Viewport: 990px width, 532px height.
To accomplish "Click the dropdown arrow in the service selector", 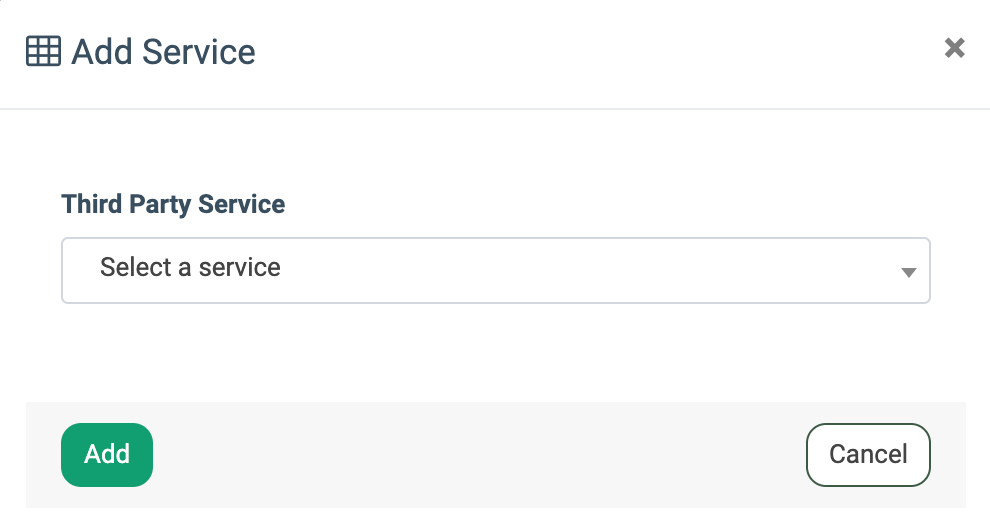I will (x=908, y=272).
